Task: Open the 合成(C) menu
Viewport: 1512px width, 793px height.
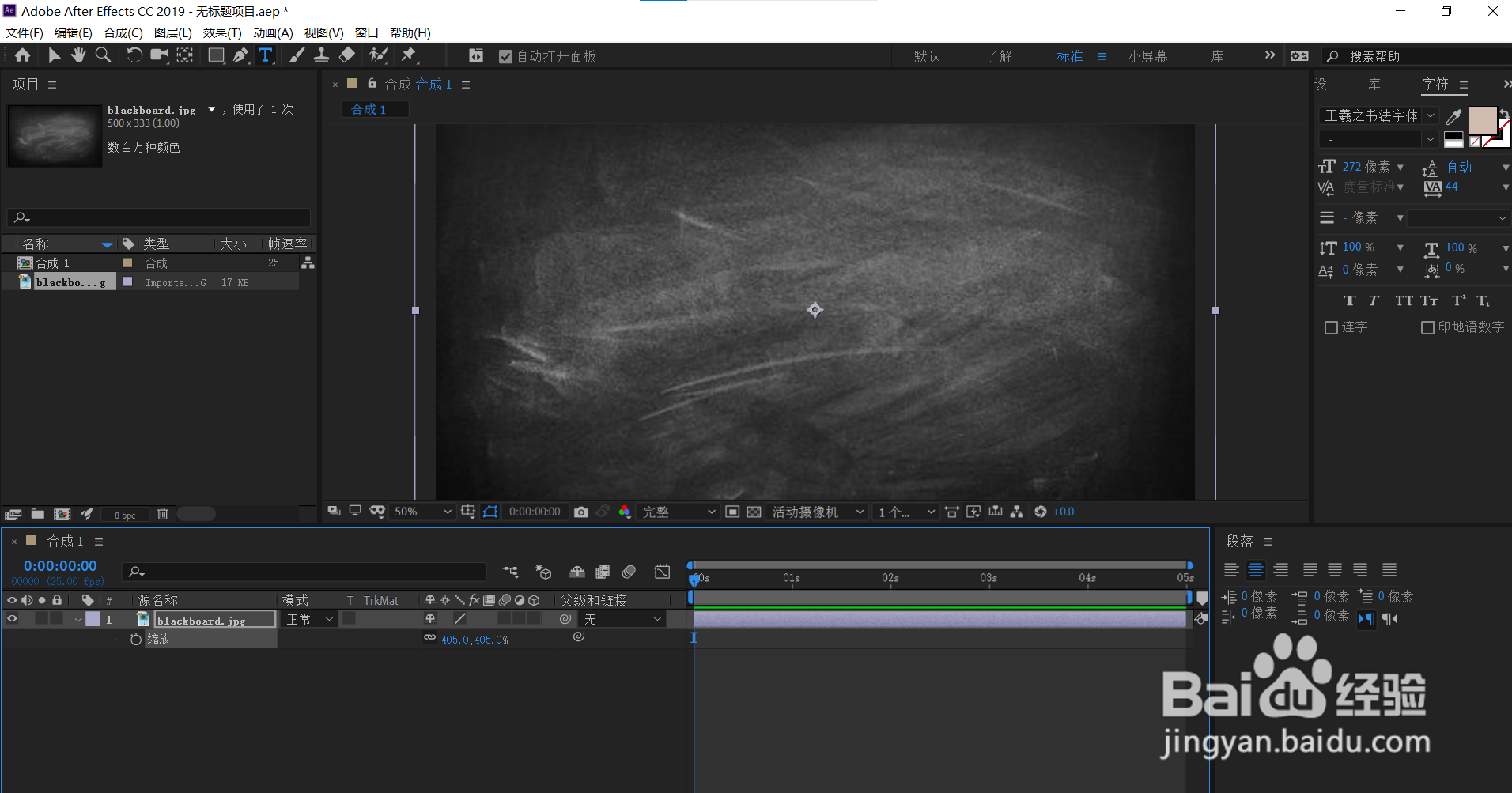Action: click(x=123, y=32)
